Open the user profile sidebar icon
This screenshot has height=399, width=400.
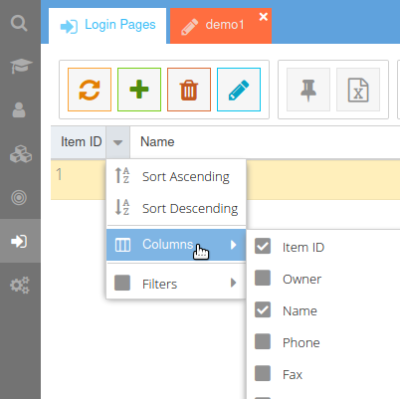tap(19, 110)
